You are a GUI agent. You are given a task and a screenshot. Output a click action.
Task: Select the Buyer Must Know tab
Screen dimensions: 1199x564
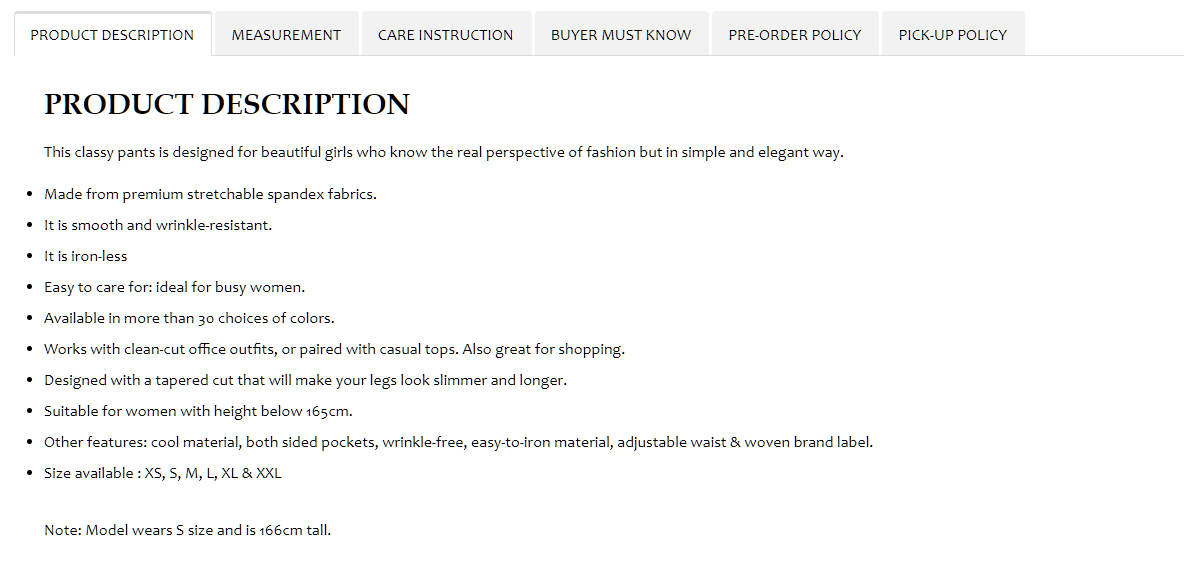[x=621, y=34]
